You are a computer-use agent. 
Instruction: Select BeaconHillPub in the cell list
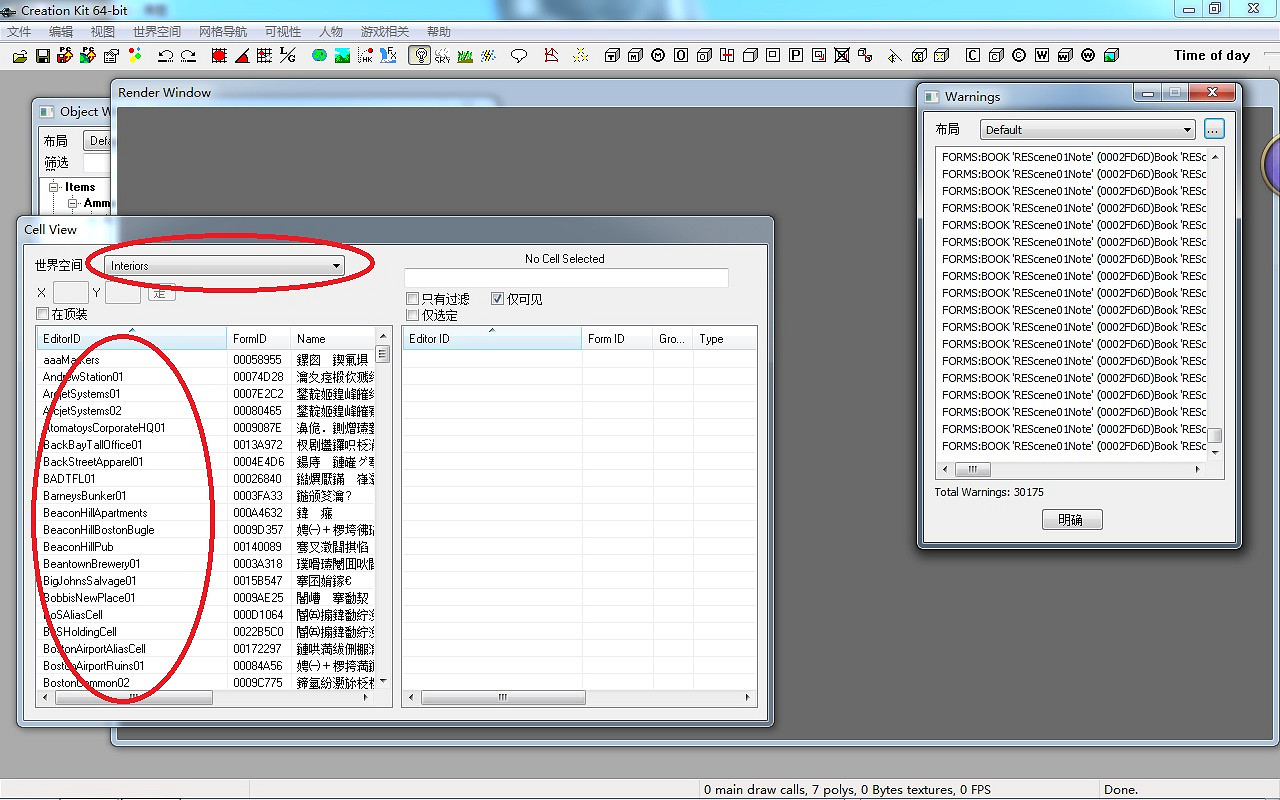pos(78,547)
